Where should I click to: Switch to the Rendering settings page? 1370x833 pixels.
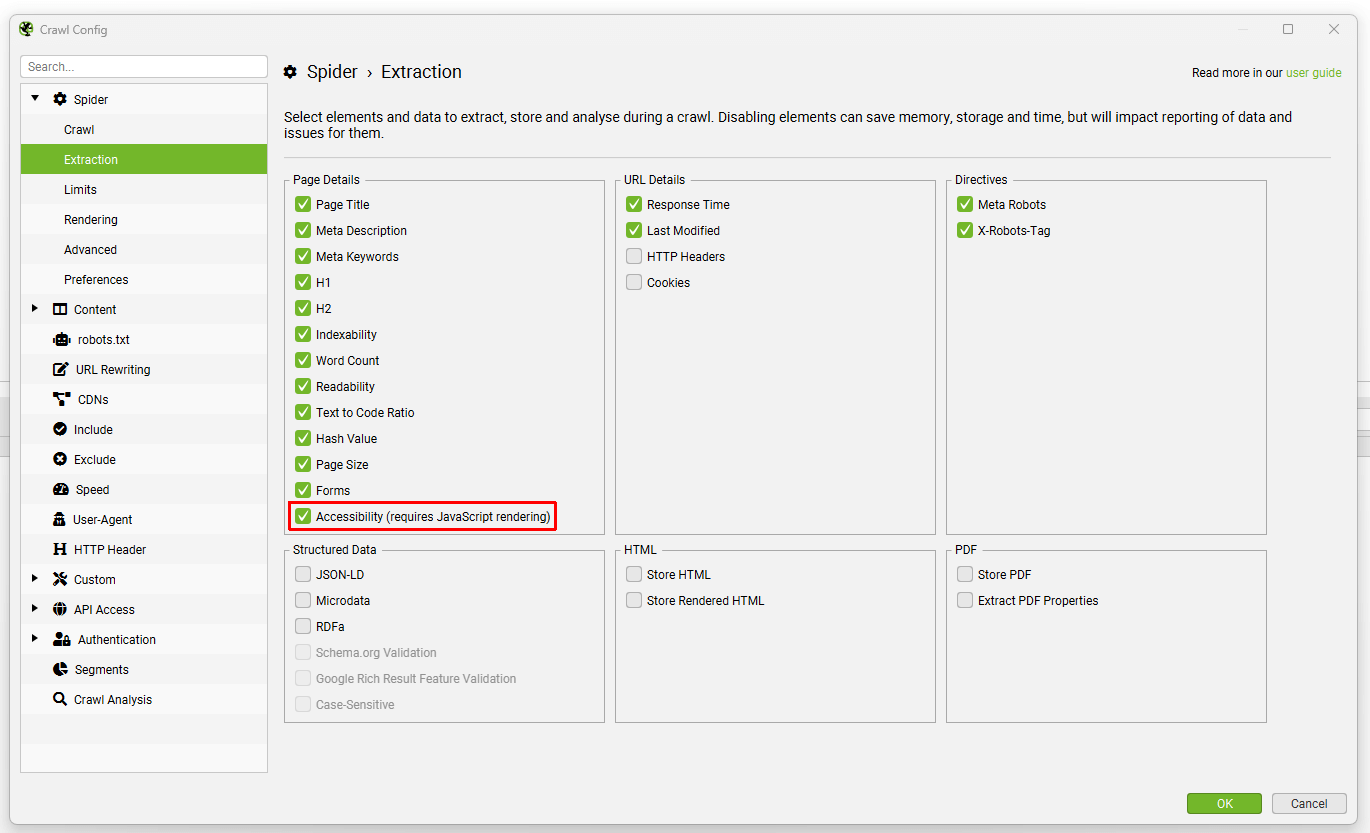coord(92,219)
